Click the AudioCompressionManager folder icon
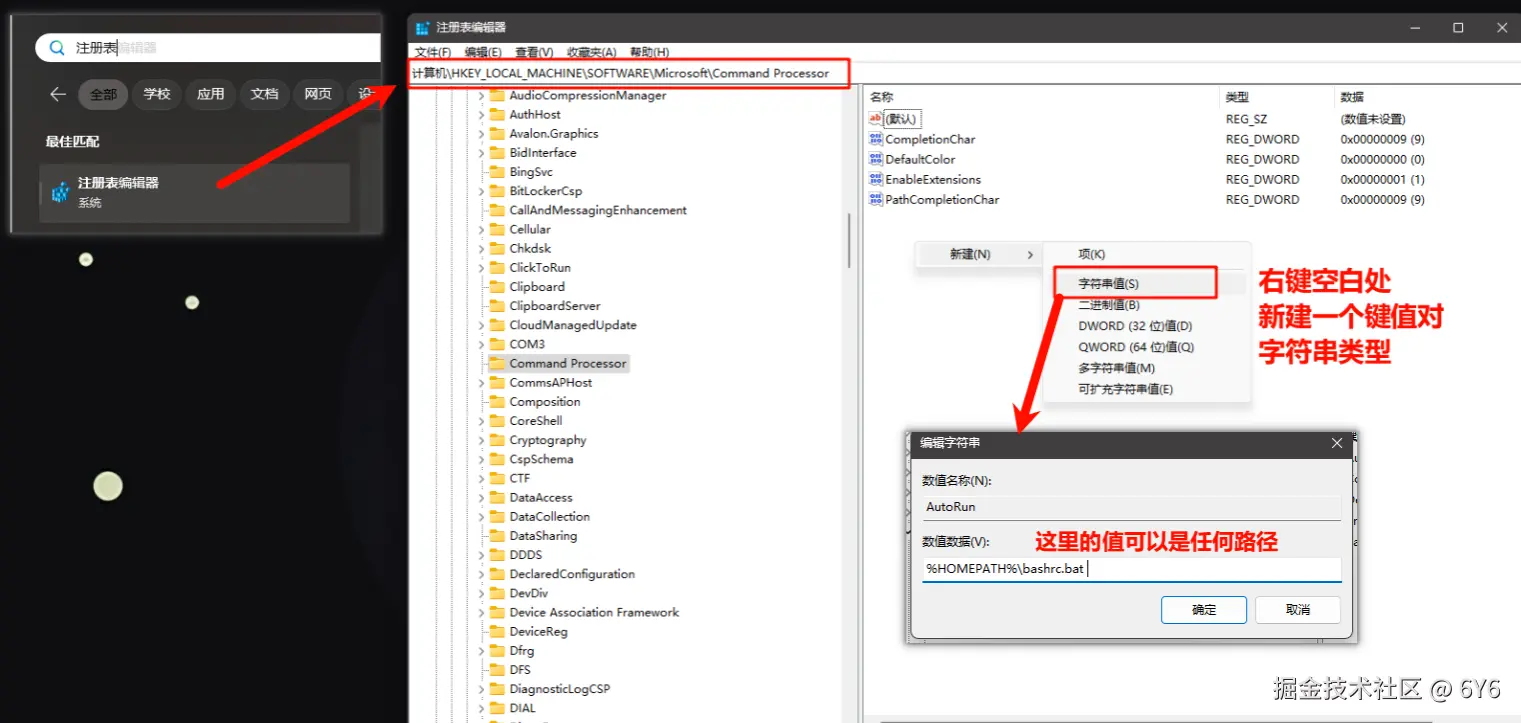 497,96
